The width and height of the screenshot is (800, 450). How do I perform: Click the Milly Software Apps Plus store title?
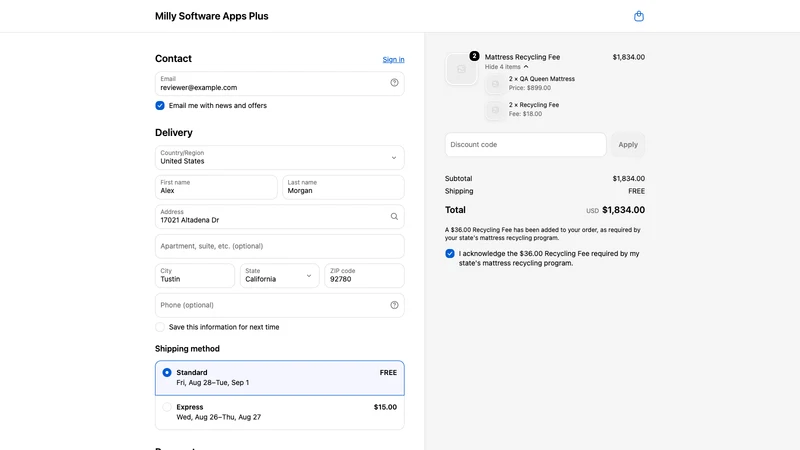pyautogui.click(x=212, y=16)
